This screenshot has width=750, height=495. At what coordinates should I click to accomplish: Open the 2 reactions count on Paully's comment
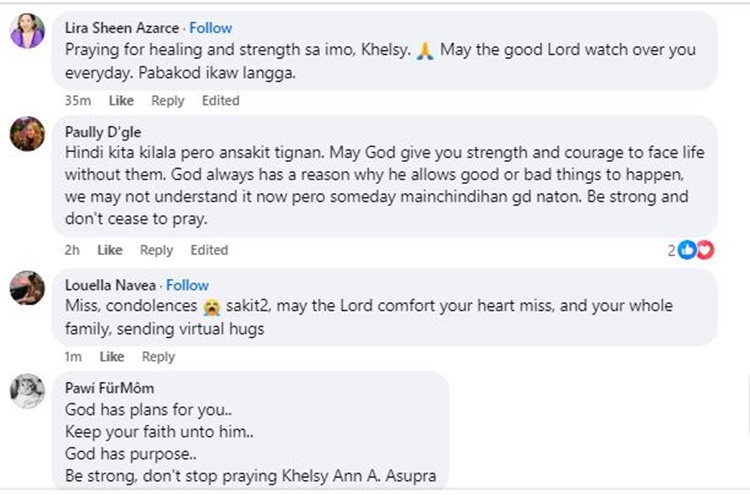pos(673,250)
